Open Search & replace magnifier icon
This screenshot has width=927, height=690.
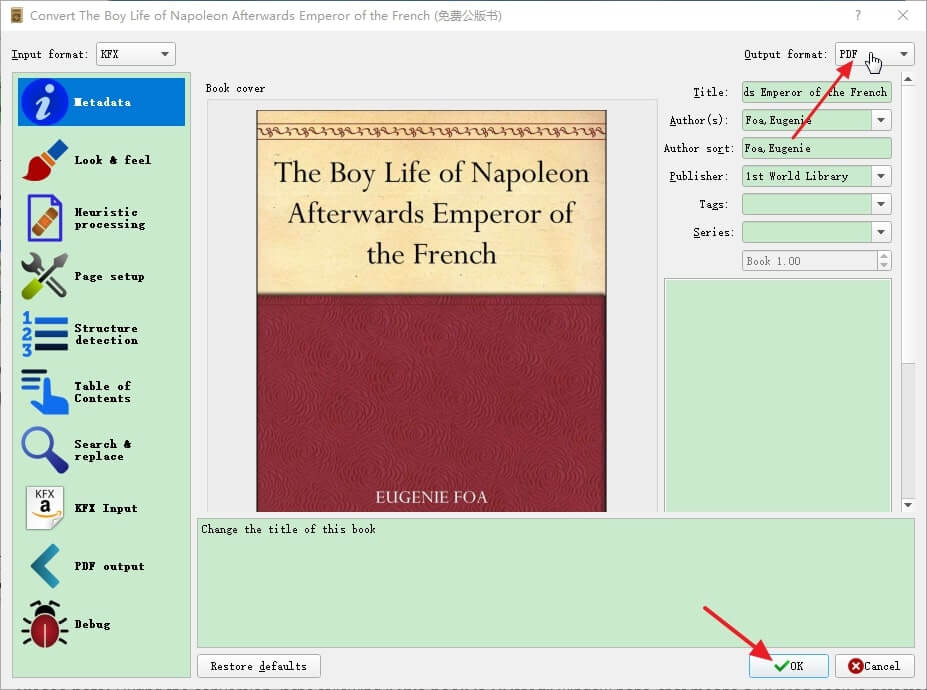[x=44, y=450]
